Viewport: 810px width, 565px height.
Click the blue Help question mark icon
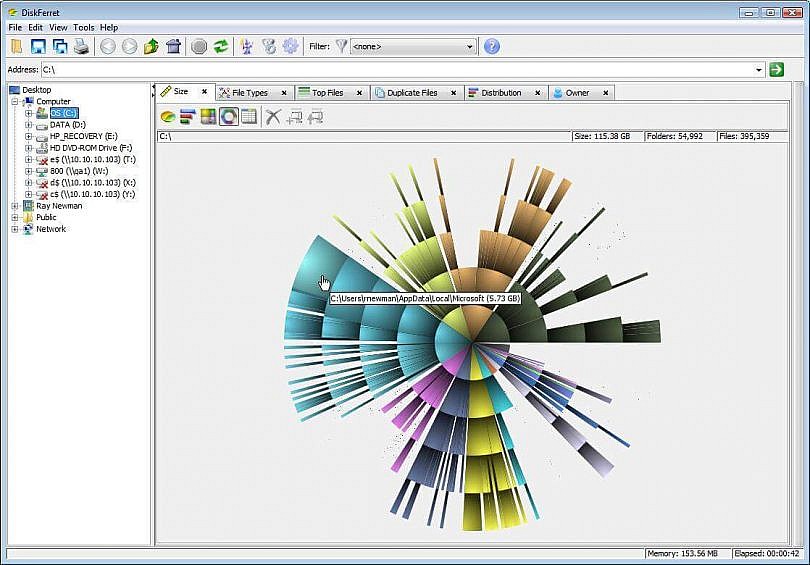(x=492, y=46)
